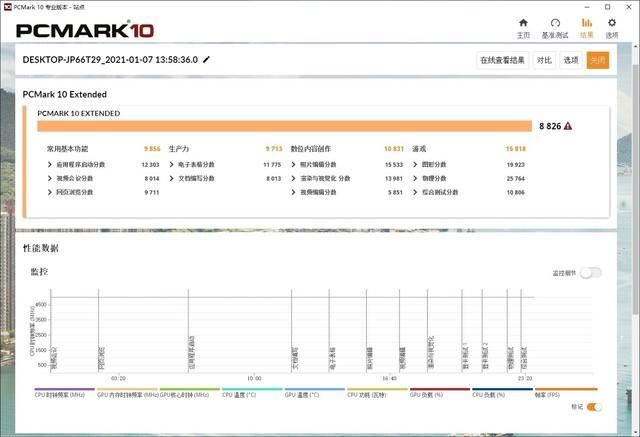Click the 数位内容创作 score 10 831
This screenshot has height=437, width=640.
(x=394, y=149)
